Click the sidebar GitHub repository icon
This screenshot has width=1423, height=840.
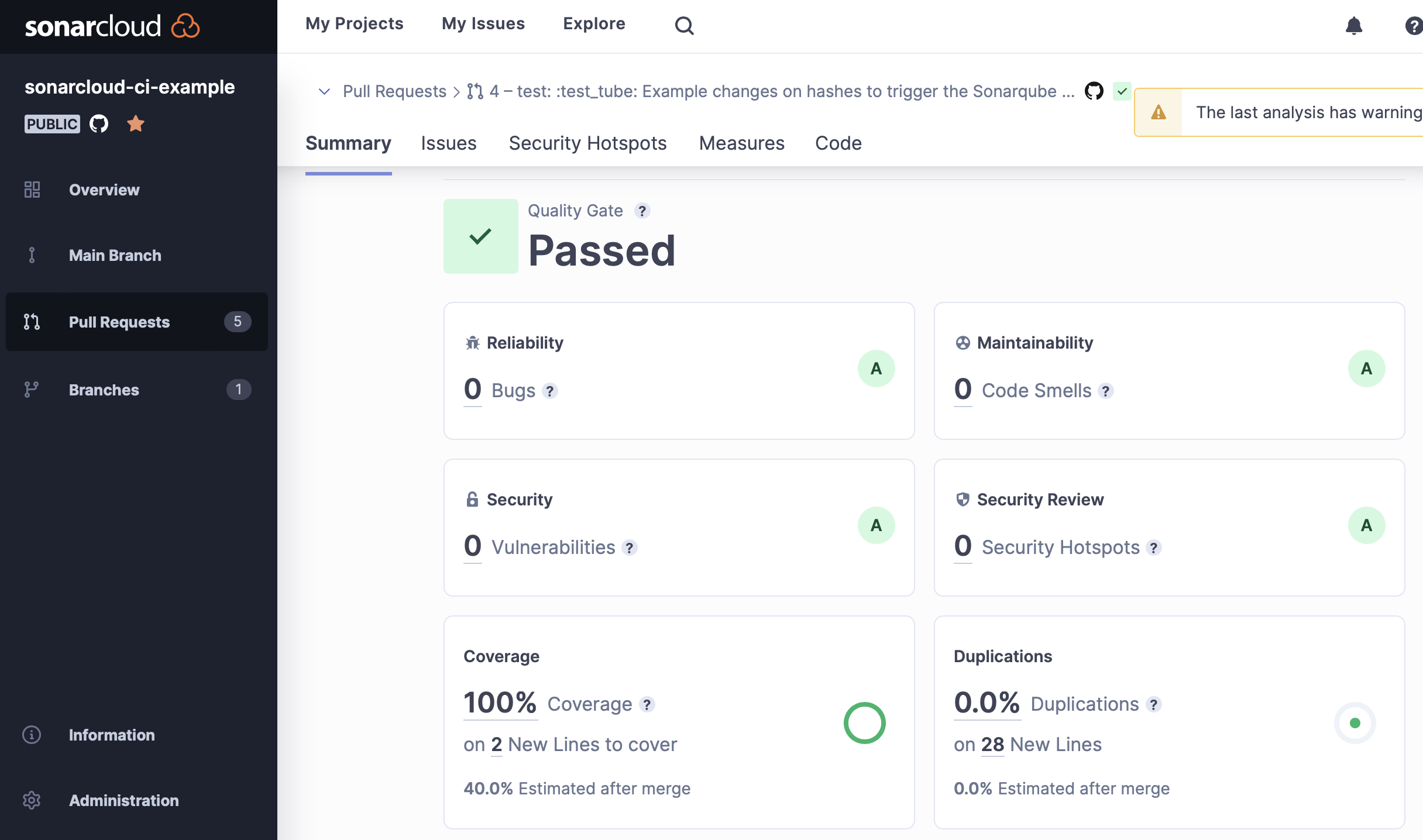point(99,124)
